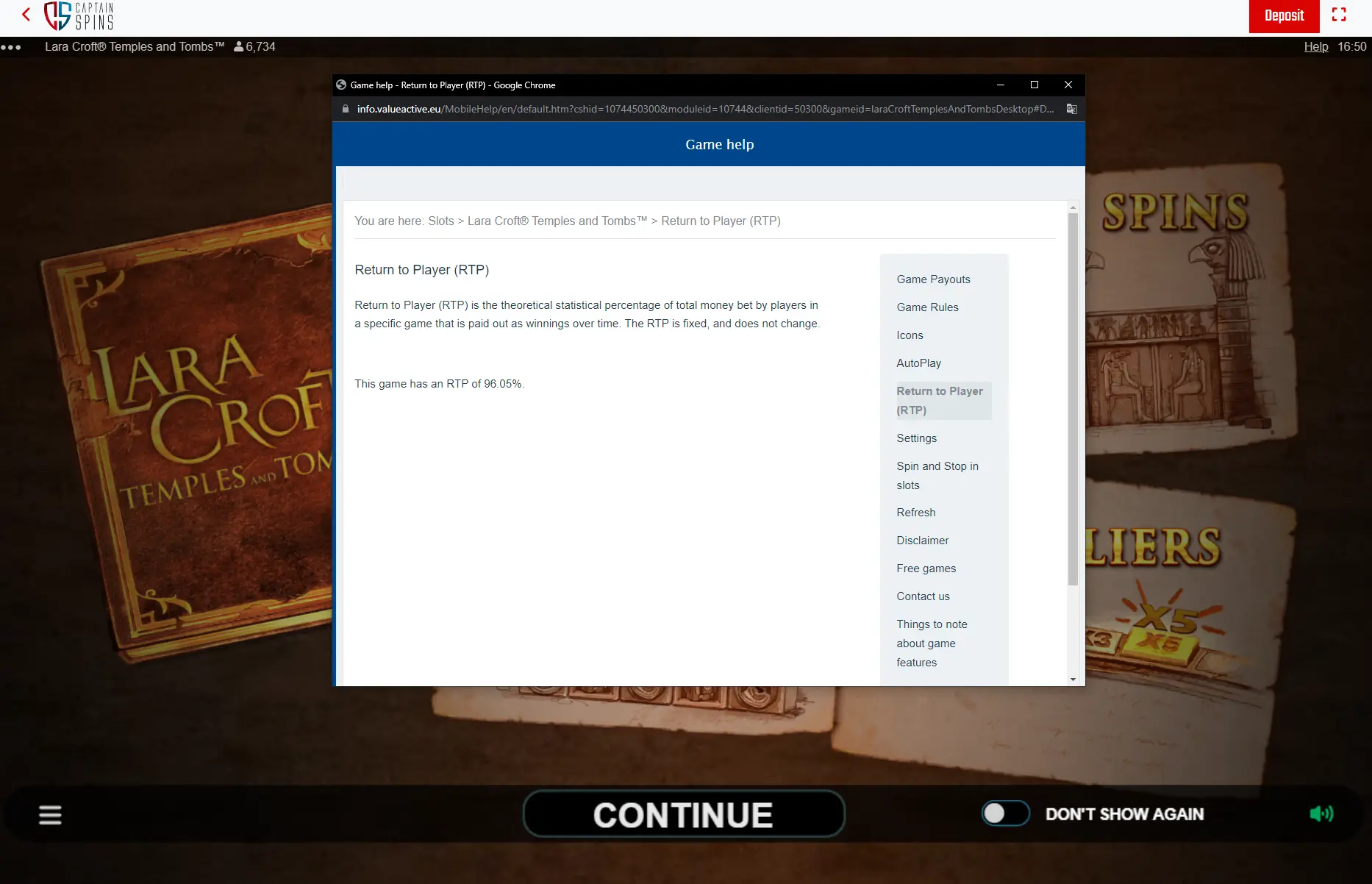Click the 'This game has an RTP of 96.05%' text
The width and height of the screenshot is (1372, 884).
(439, 384)
